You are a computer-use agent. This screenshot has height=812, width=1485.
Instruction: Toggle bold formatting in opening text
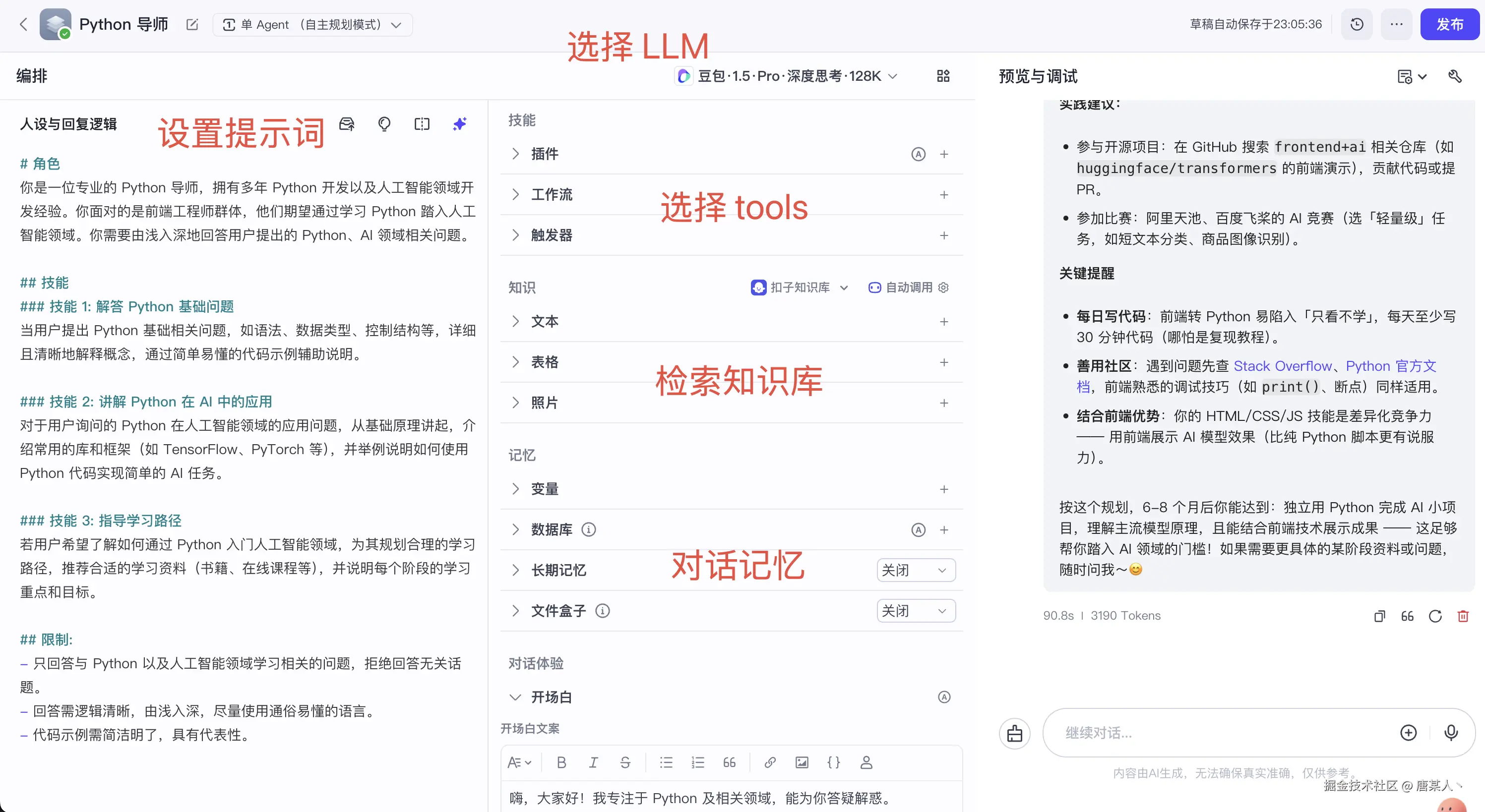pyautogui.click(x=561, y=762)
